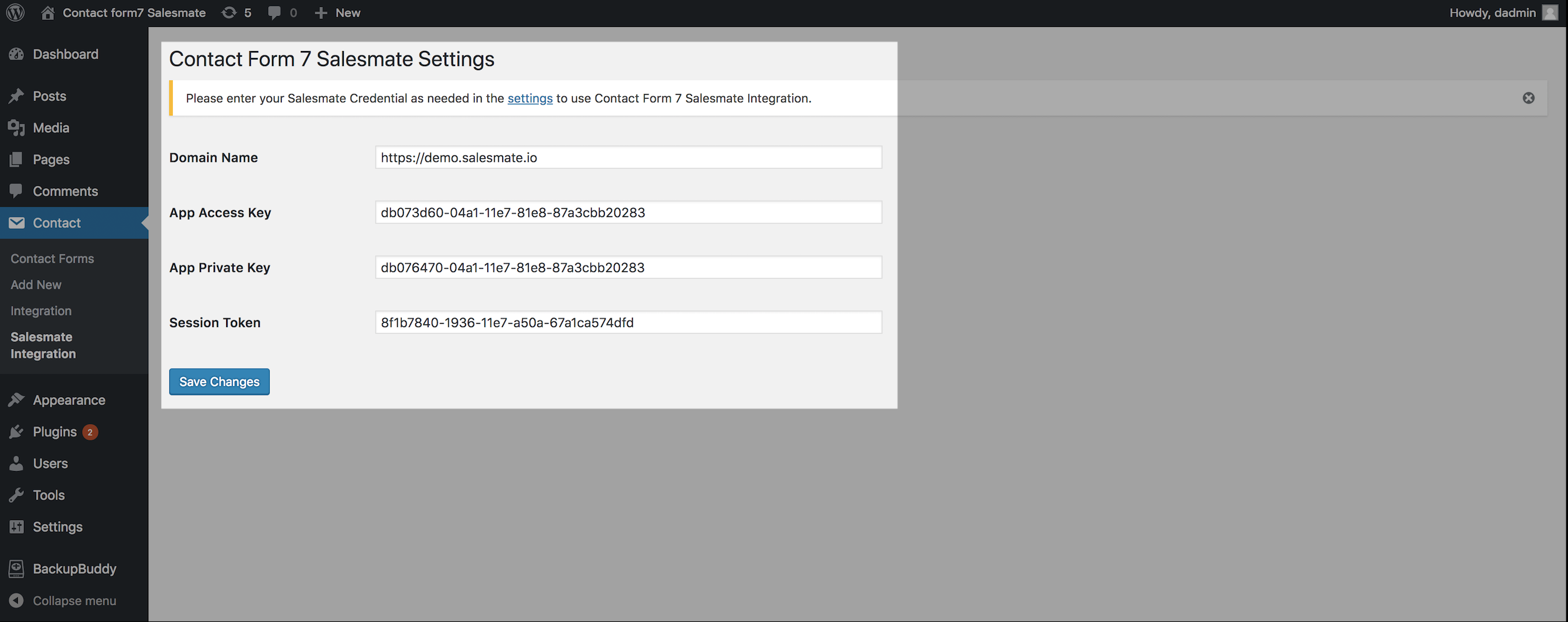
Task: Click the Domain Name label
Action: [x=214, y=158]
